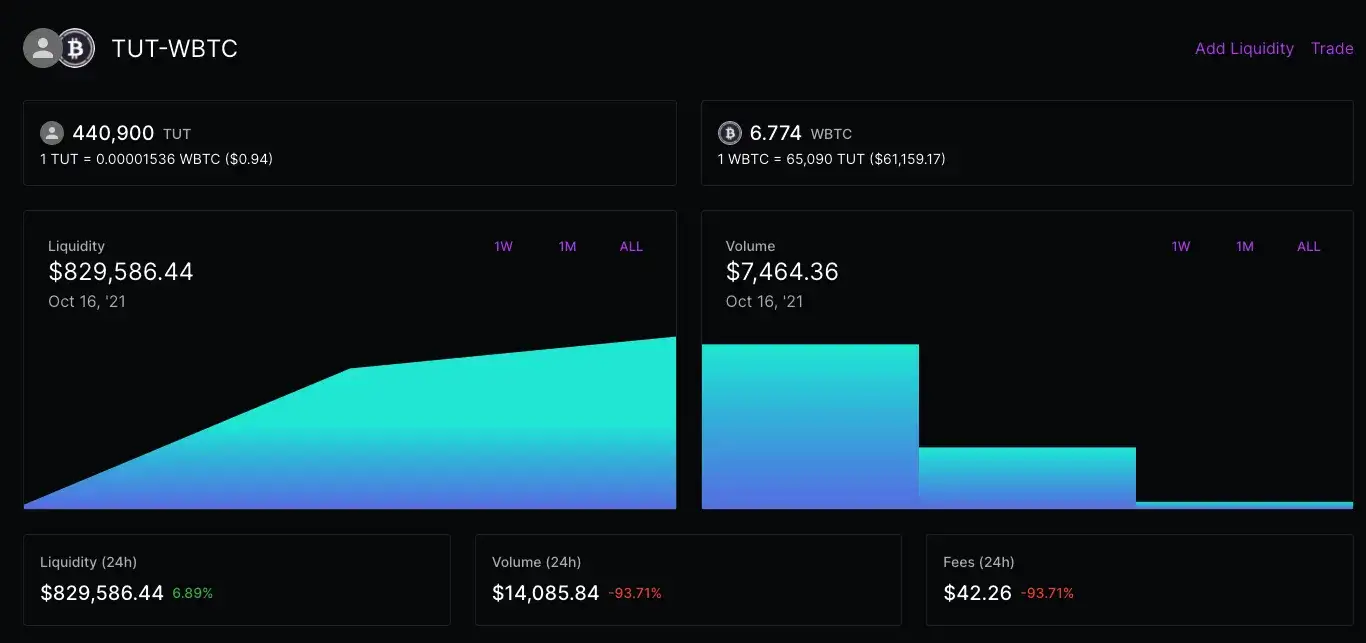Click the Liquidity (24h) stat card
The height and width of the screenshot is (643, 1366).
[x=237, y=580]
